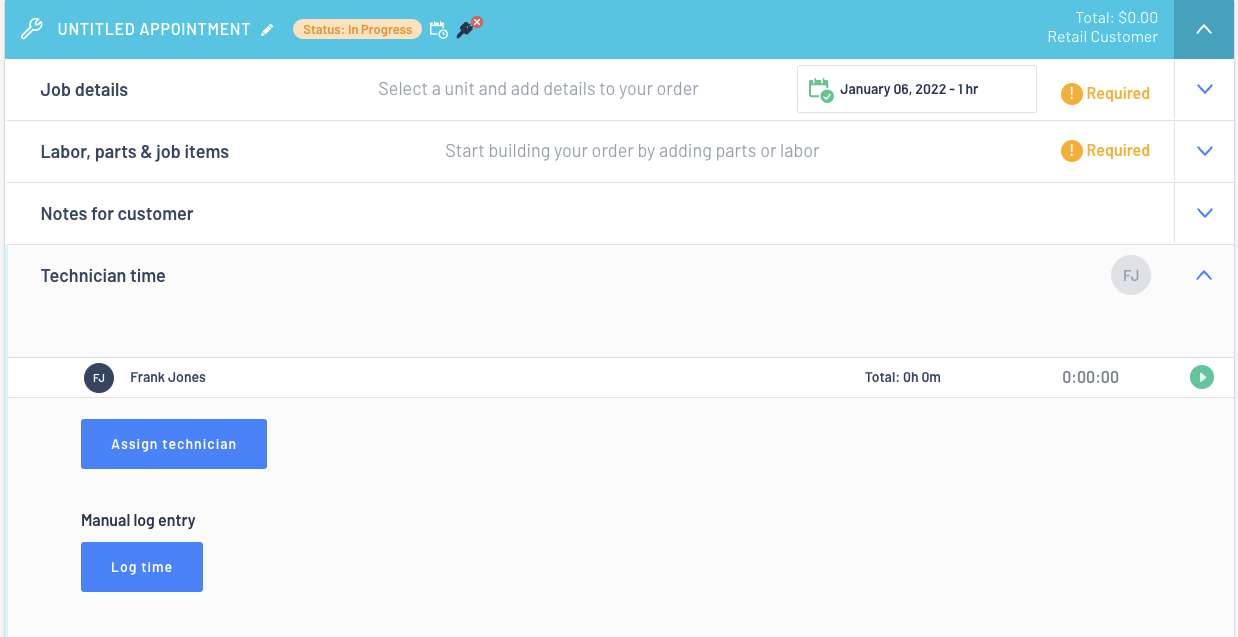
Task: Click Frank Jones dark FJ avatar
Action: click(99, 378)
